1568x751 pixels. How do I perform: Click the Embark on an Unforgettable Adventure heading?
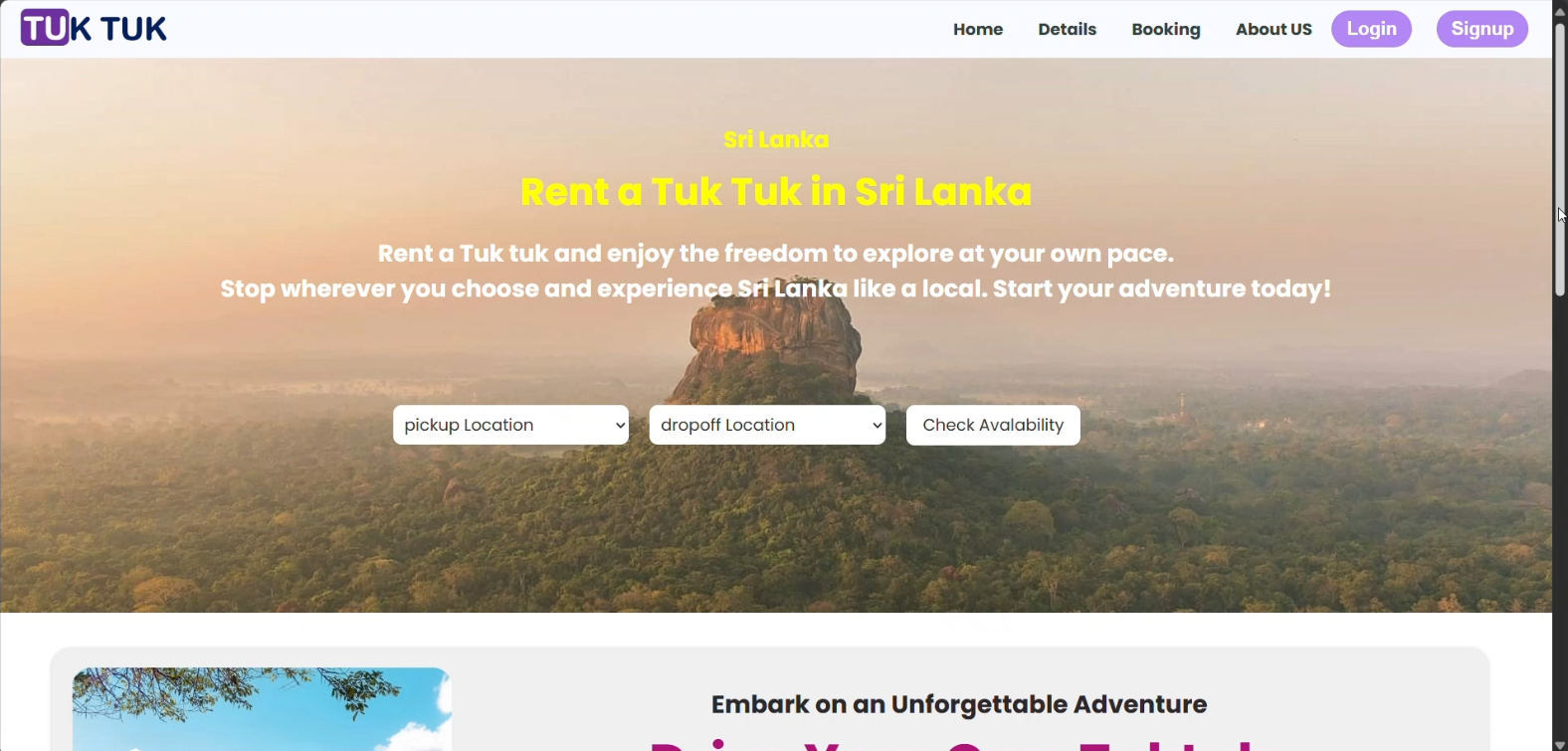coord(959,704)
